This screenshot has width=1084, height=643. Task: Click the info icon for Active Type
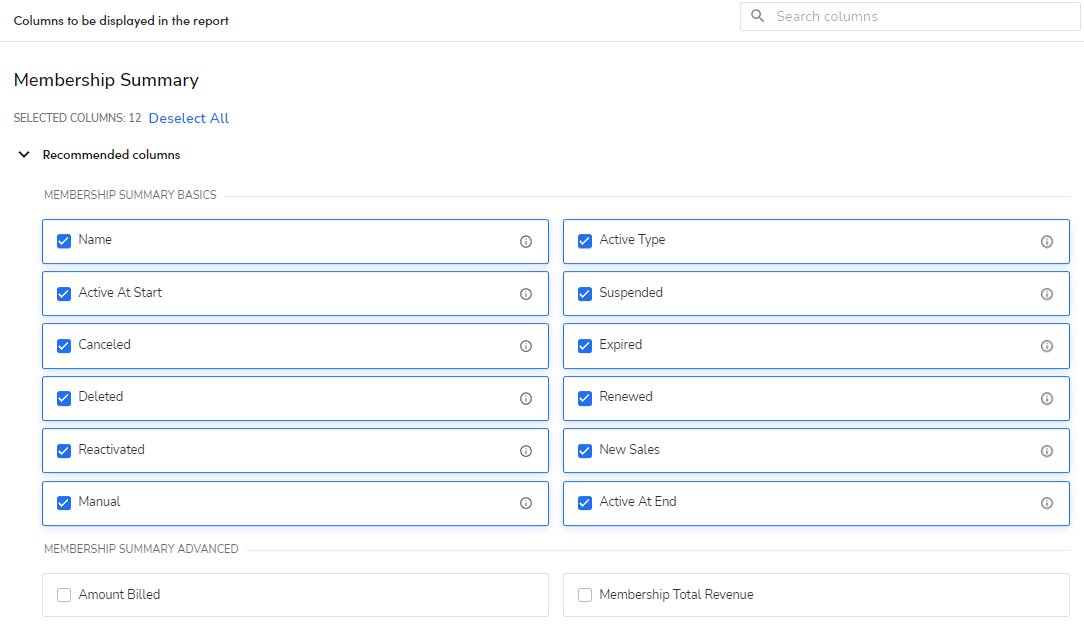(1047, 241)
